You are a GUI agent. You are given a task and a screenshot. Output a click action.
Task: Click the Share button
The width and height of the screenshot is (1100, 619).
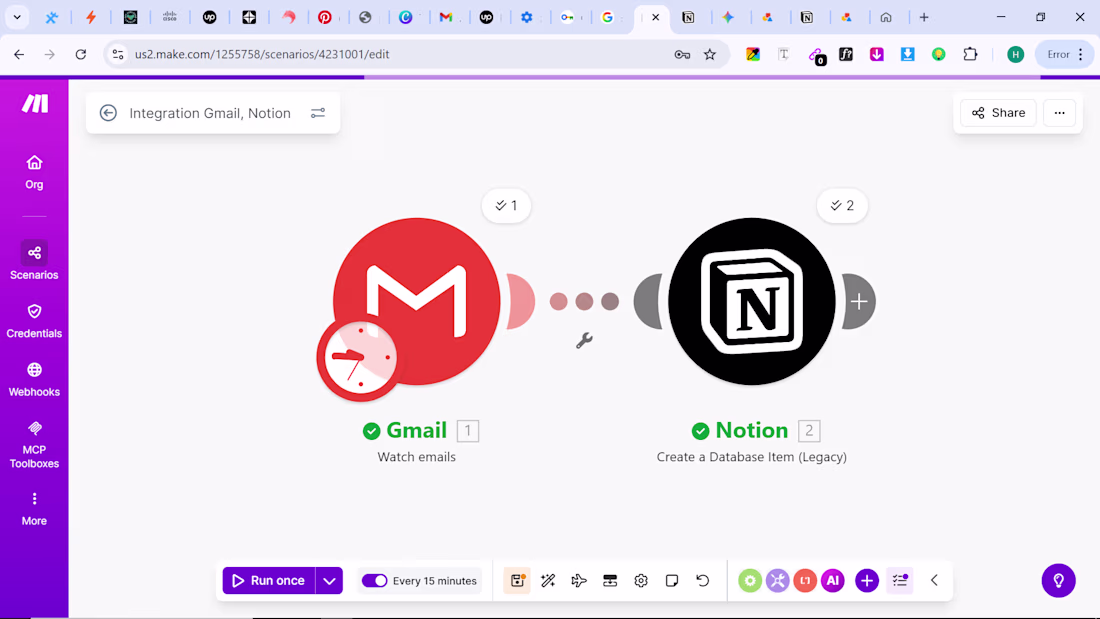998,113
